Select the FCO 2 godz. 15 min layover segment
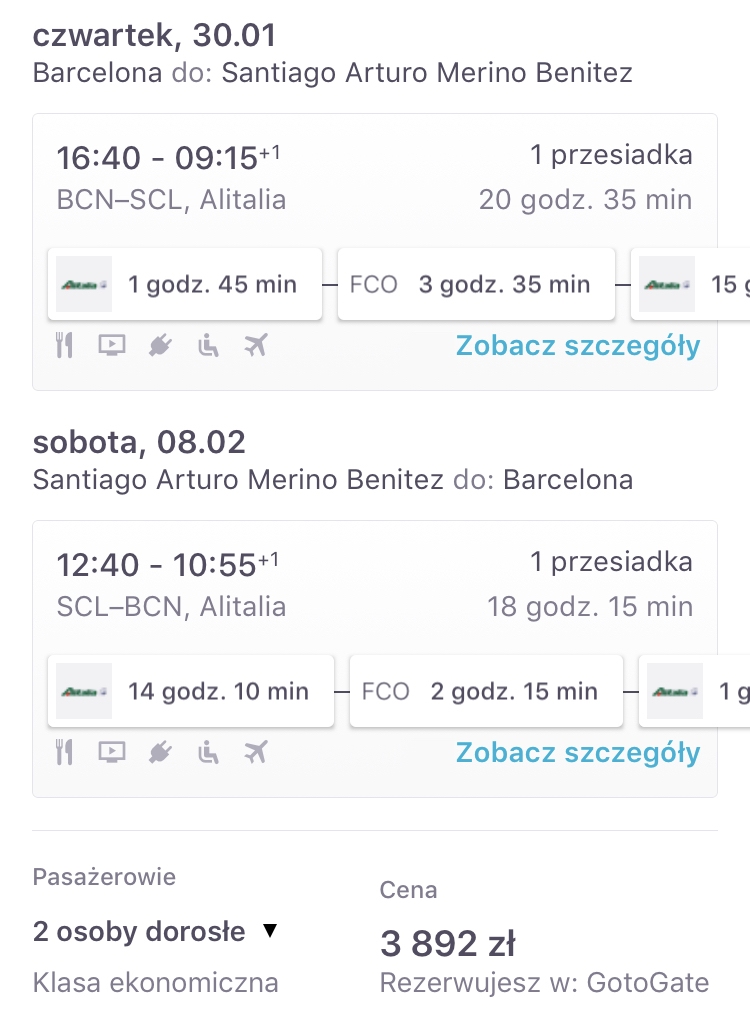Screen dimensions: 750x1031 tap(486, 691)
